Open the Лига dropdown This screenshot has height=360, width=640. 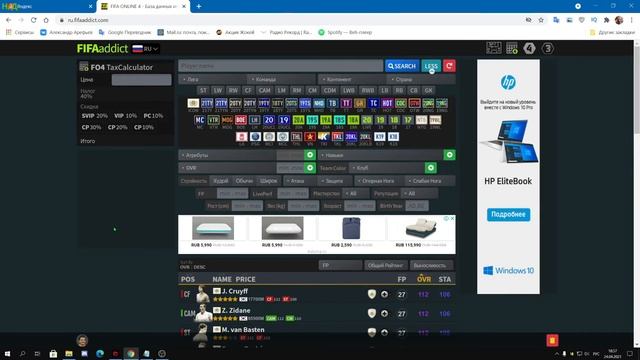[x=212, y=79]
